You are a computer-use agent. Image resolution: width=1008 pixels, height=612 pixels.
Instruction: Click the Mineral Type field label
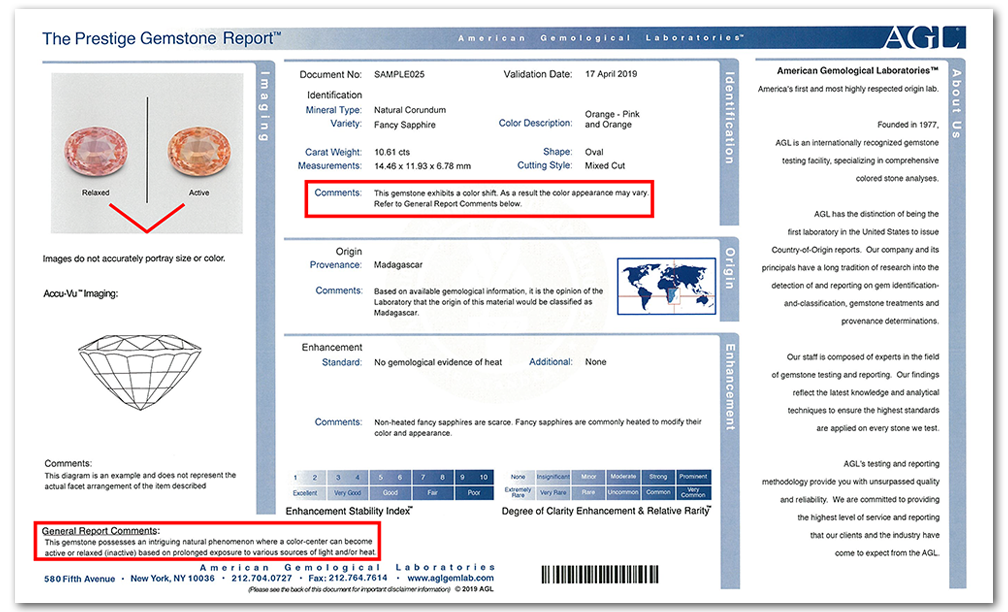pos(334,110)
